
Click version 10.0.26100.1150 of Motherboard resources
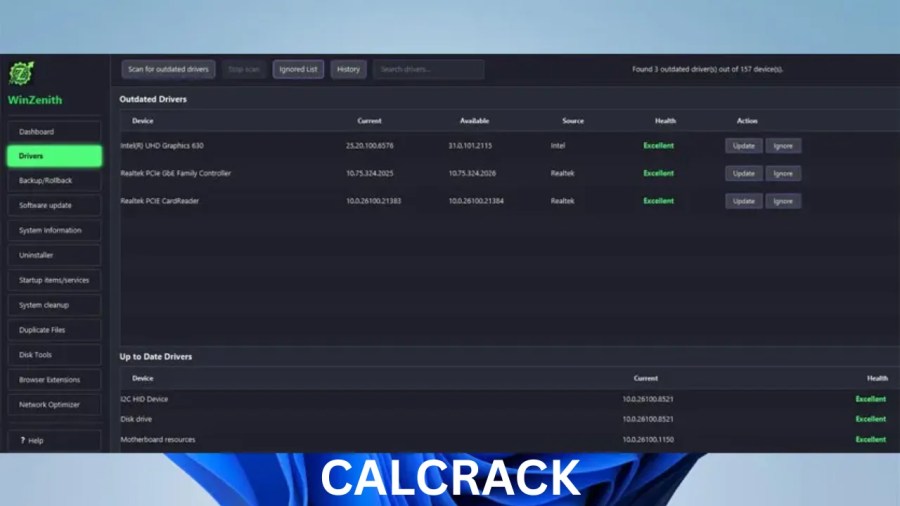(648, 439)
